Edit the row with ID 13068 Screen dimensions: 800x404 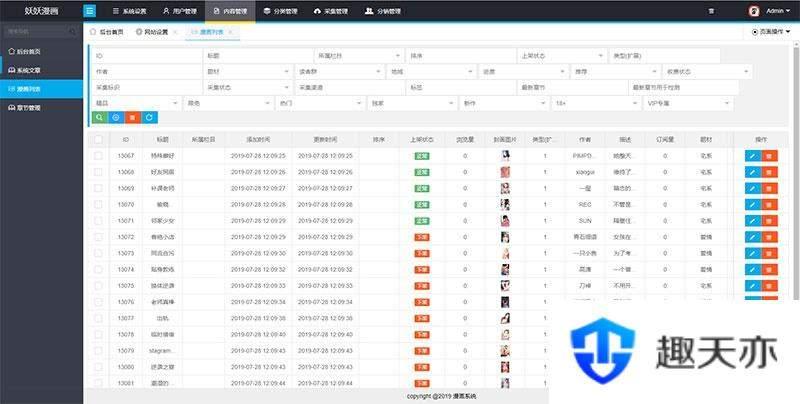753,172
